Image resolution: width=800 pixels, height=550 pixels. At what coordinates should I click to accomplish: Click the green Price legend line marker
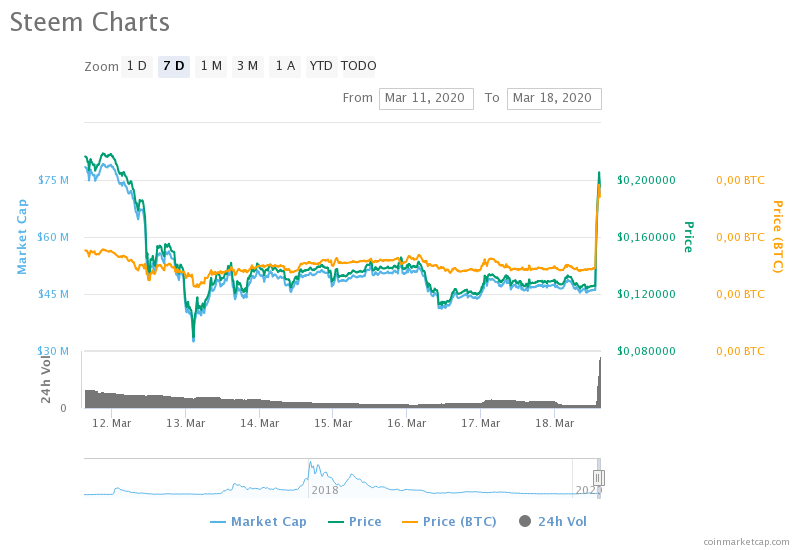[336, 522]
